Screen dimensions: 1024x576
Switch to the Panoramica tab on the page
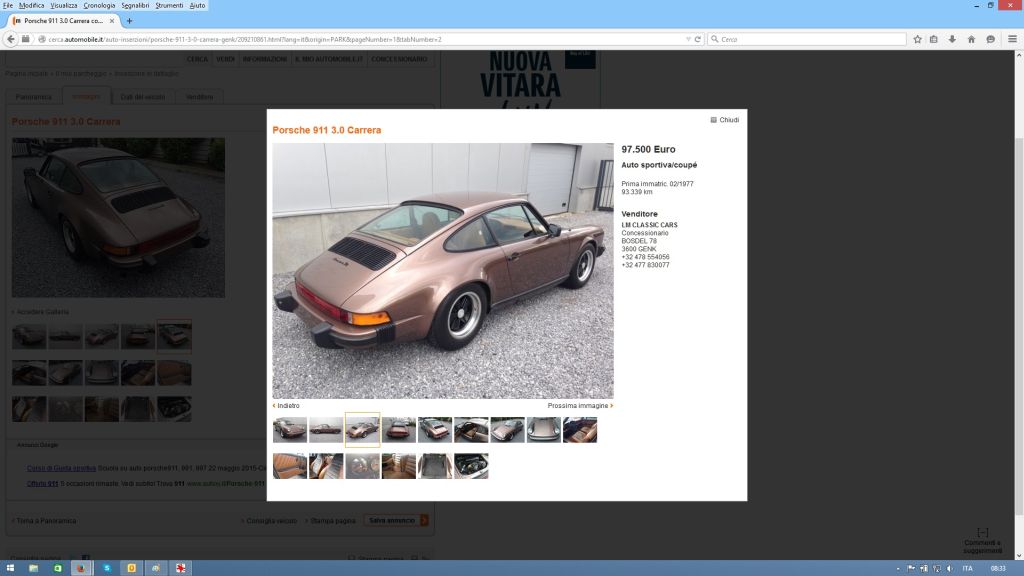point(33,97)
